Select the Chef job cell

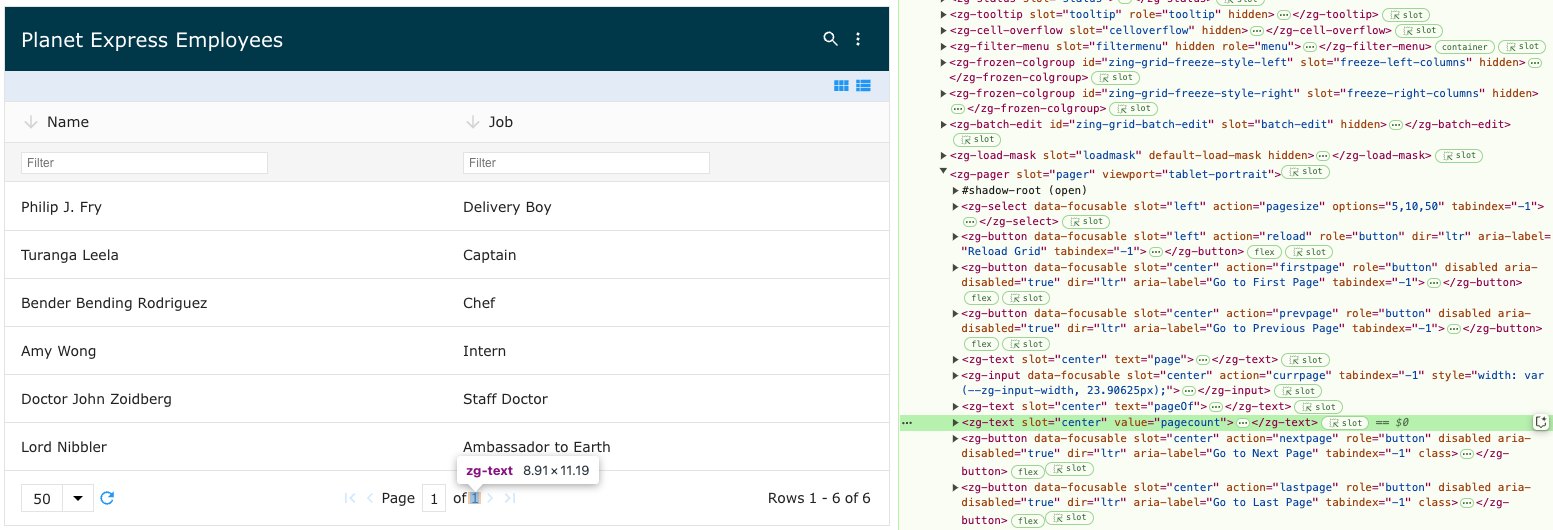click(x=668, y=303)
